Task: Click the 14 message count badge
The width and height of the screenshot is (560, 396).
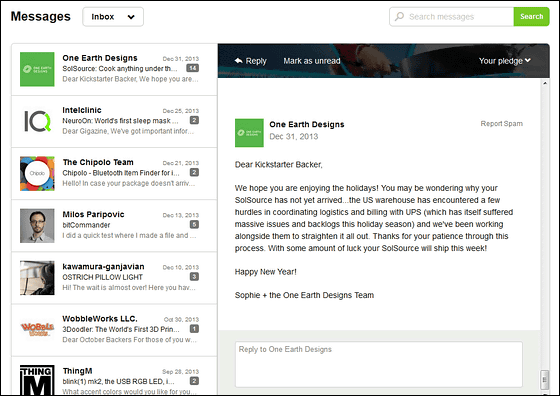Action: pyautogui.click(x=192, y=68)
